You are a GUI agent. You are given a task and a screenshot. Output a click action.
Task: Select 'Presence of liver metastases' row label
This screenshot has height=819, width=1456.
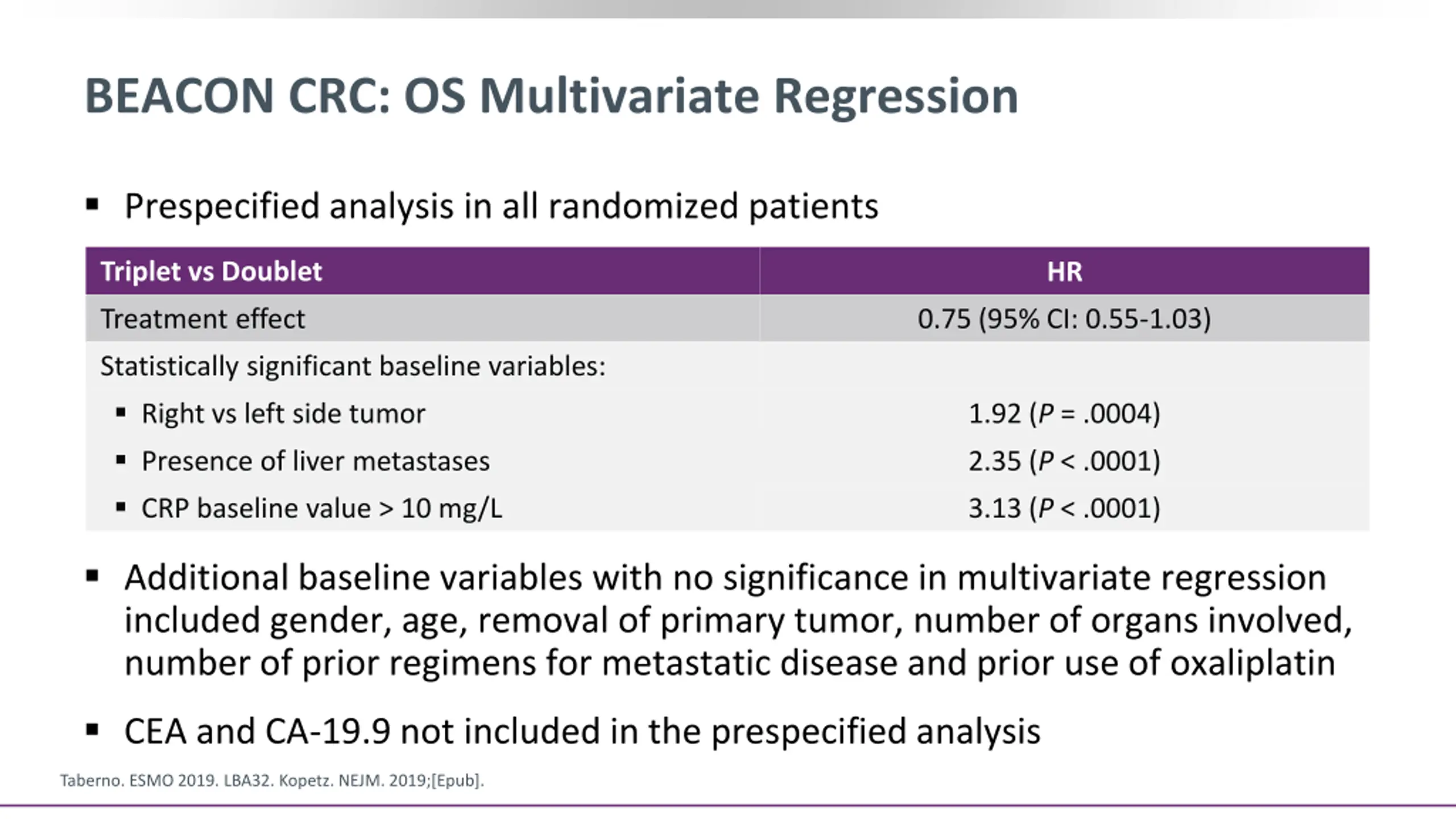(x=315, y=461)
